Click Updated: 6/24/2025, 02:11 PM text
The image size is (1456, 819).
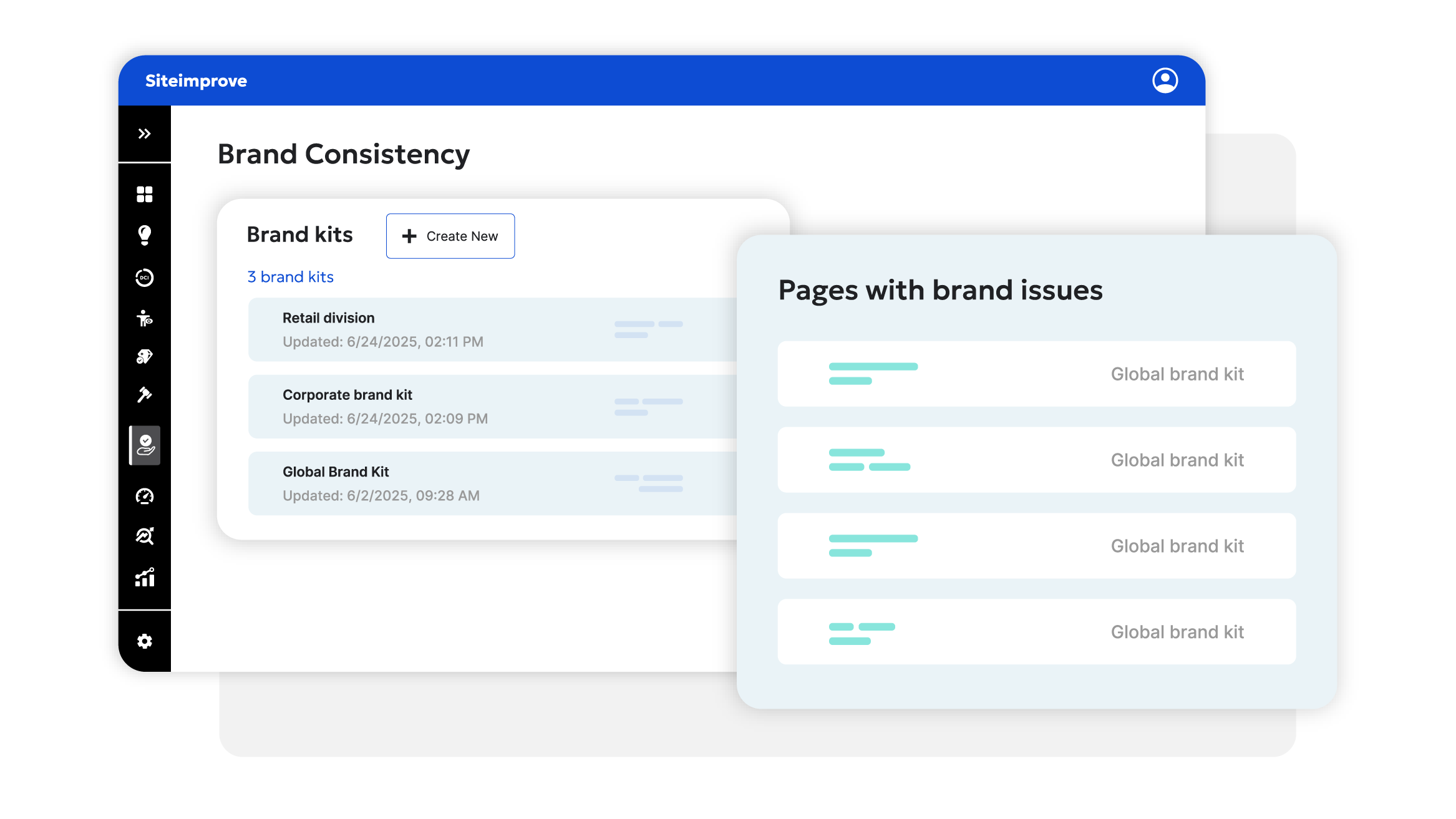coord(383,342)
